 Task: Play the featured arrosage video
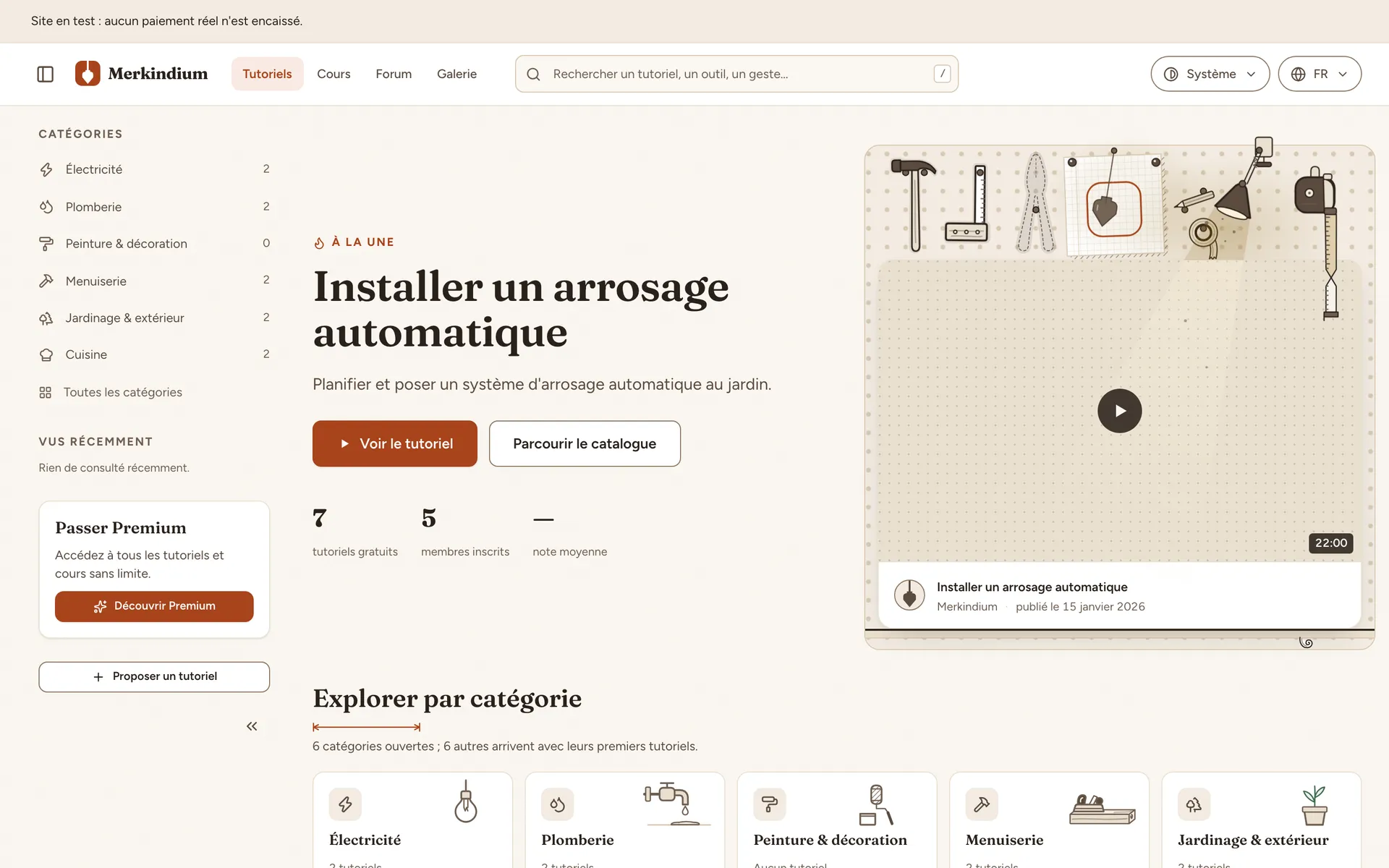click(1119, 411)
